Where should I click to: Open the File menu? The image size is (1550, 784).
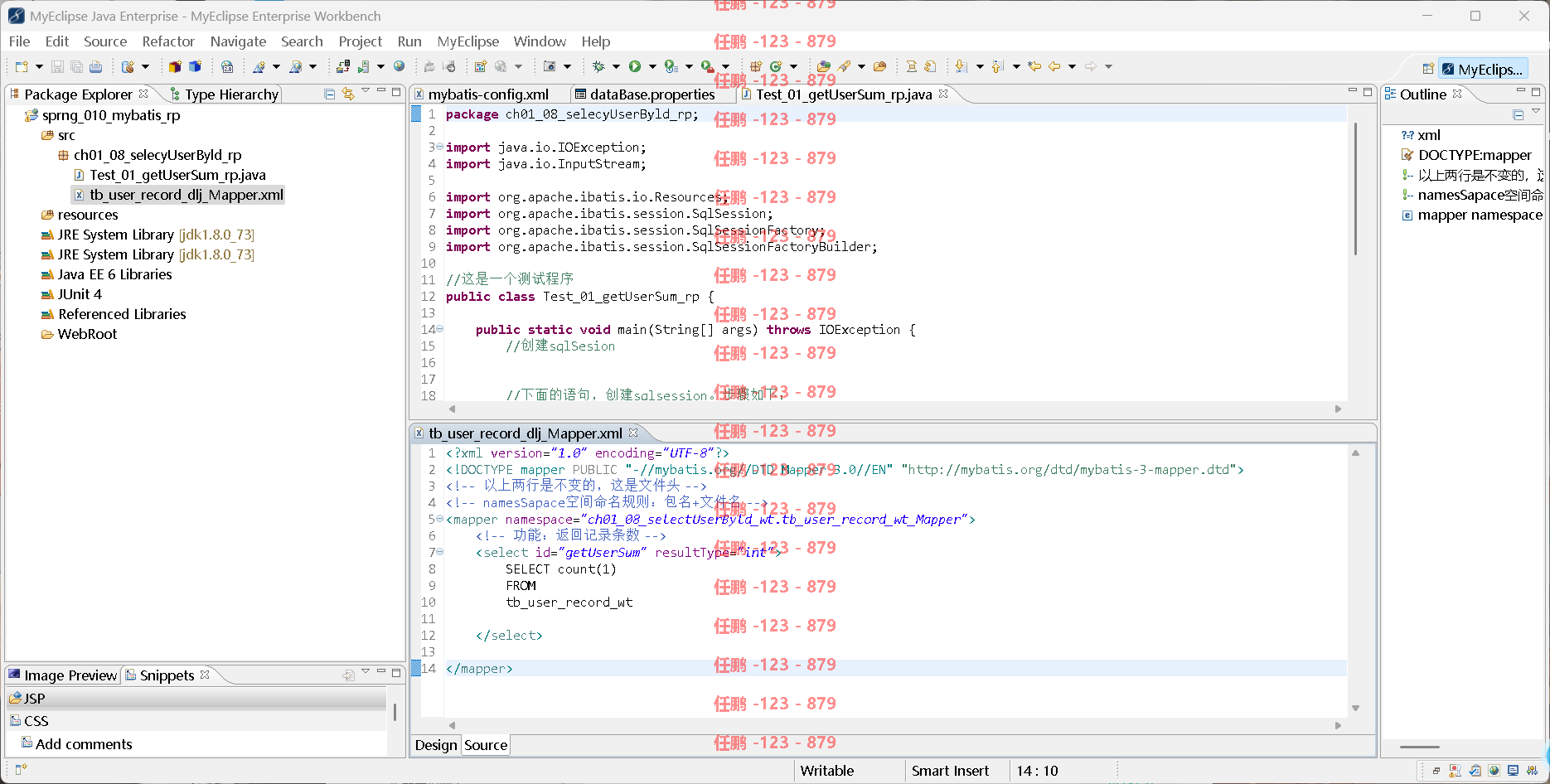point(19,41)
